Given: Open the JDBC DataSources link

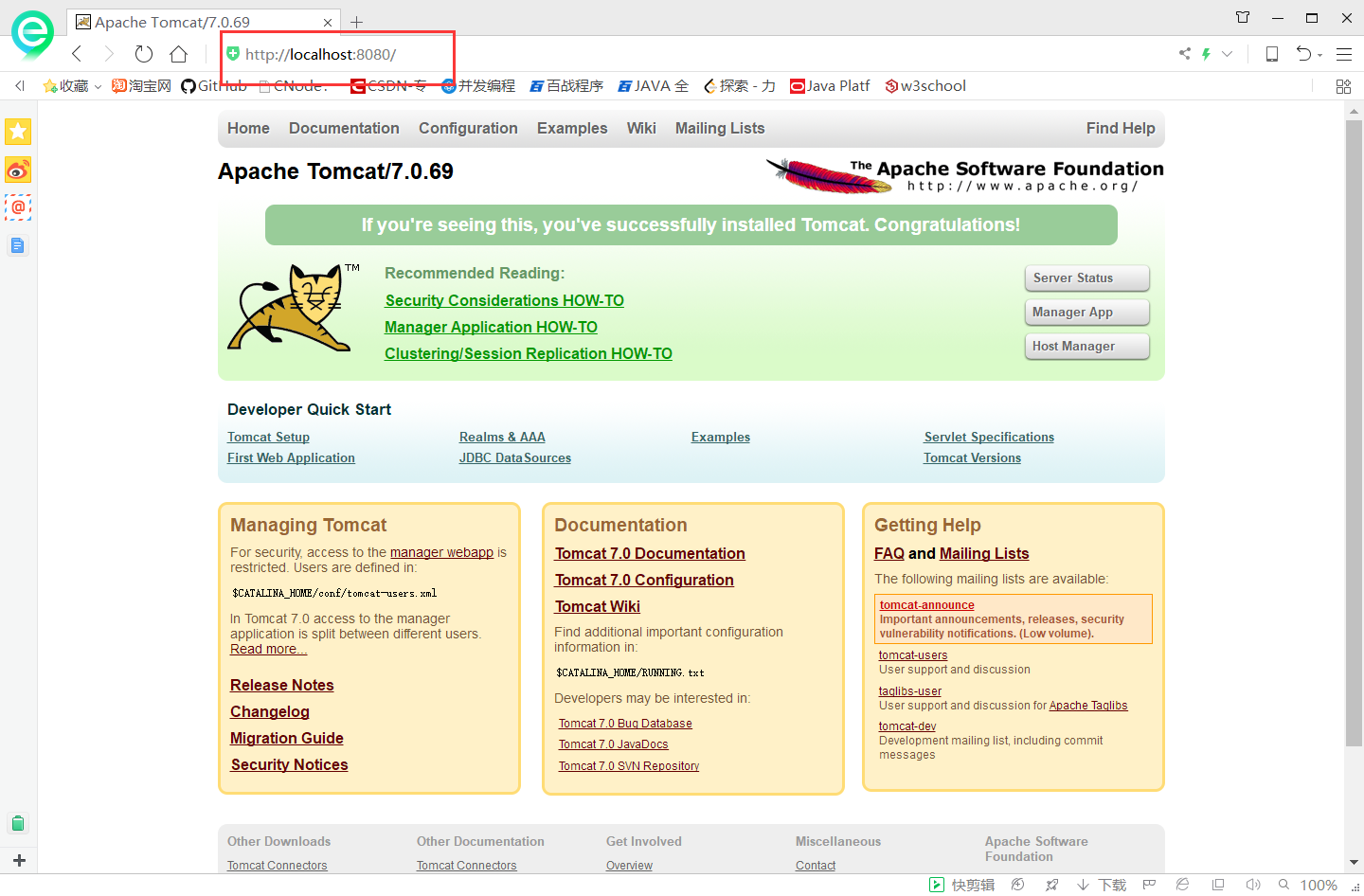Looking at the screenshot, I should (515, 458).
